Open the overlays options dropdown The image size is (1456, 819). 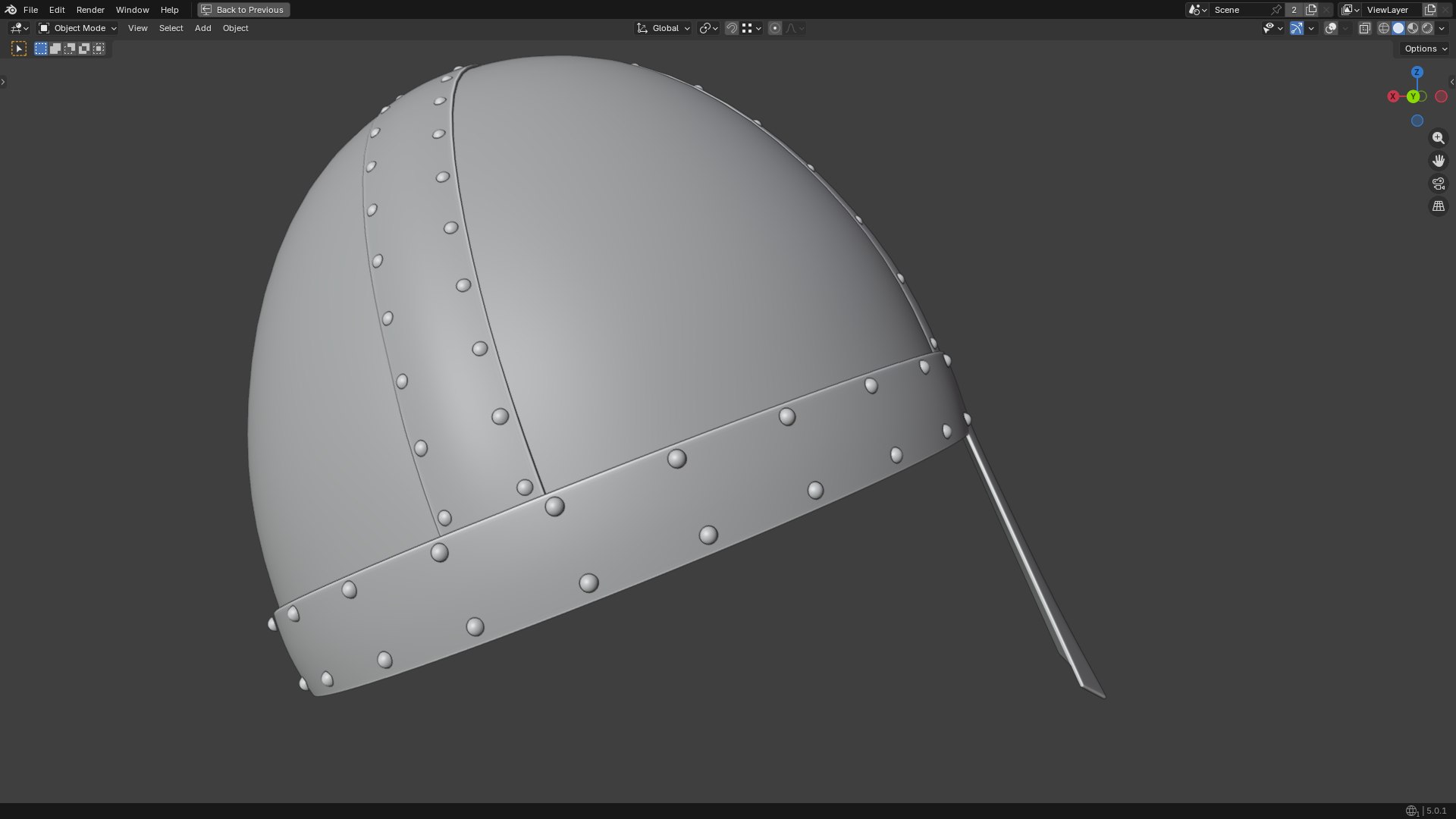(x=1345, y=28)
